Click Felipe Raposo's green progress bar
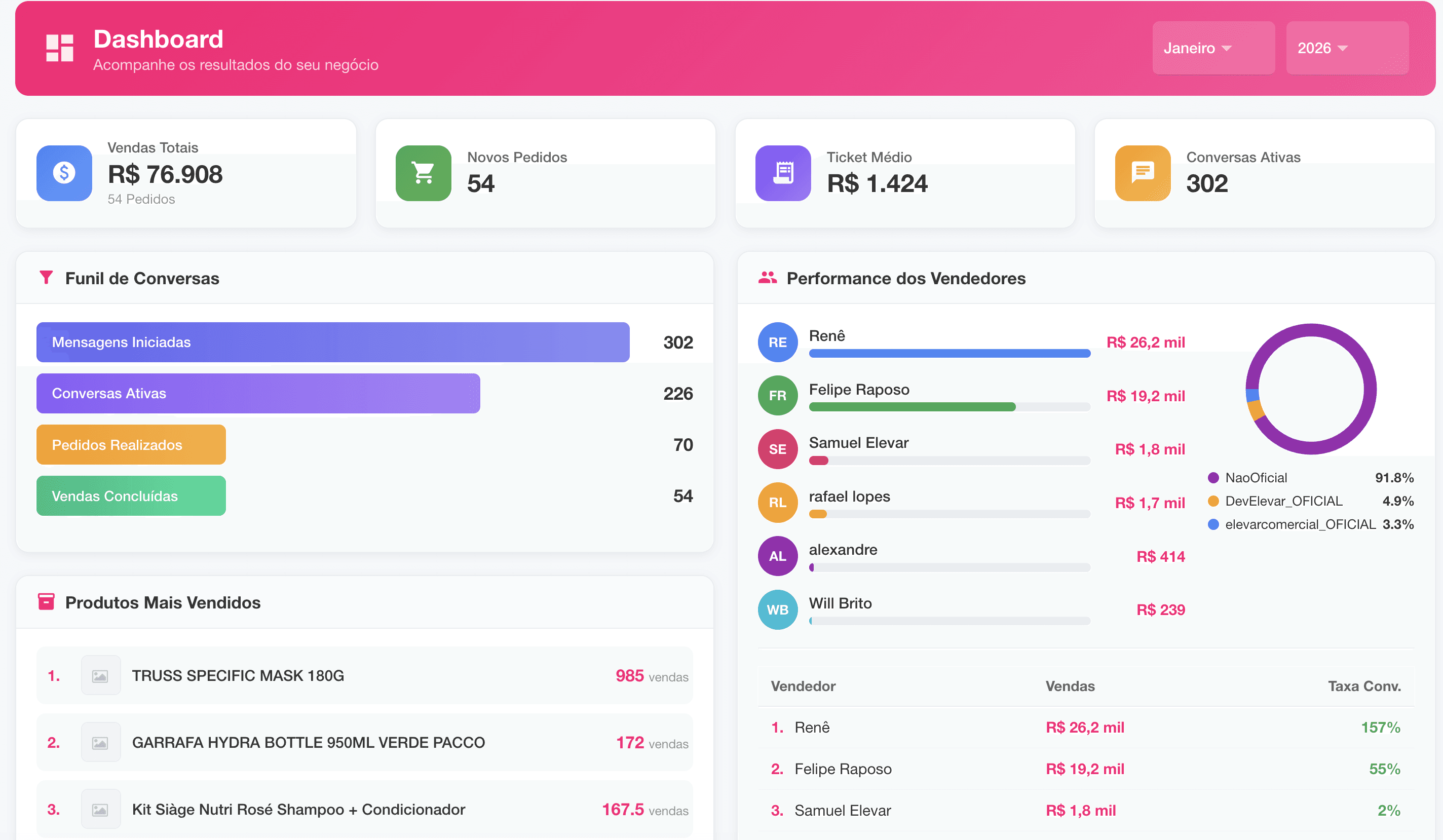 click(912, 407)
